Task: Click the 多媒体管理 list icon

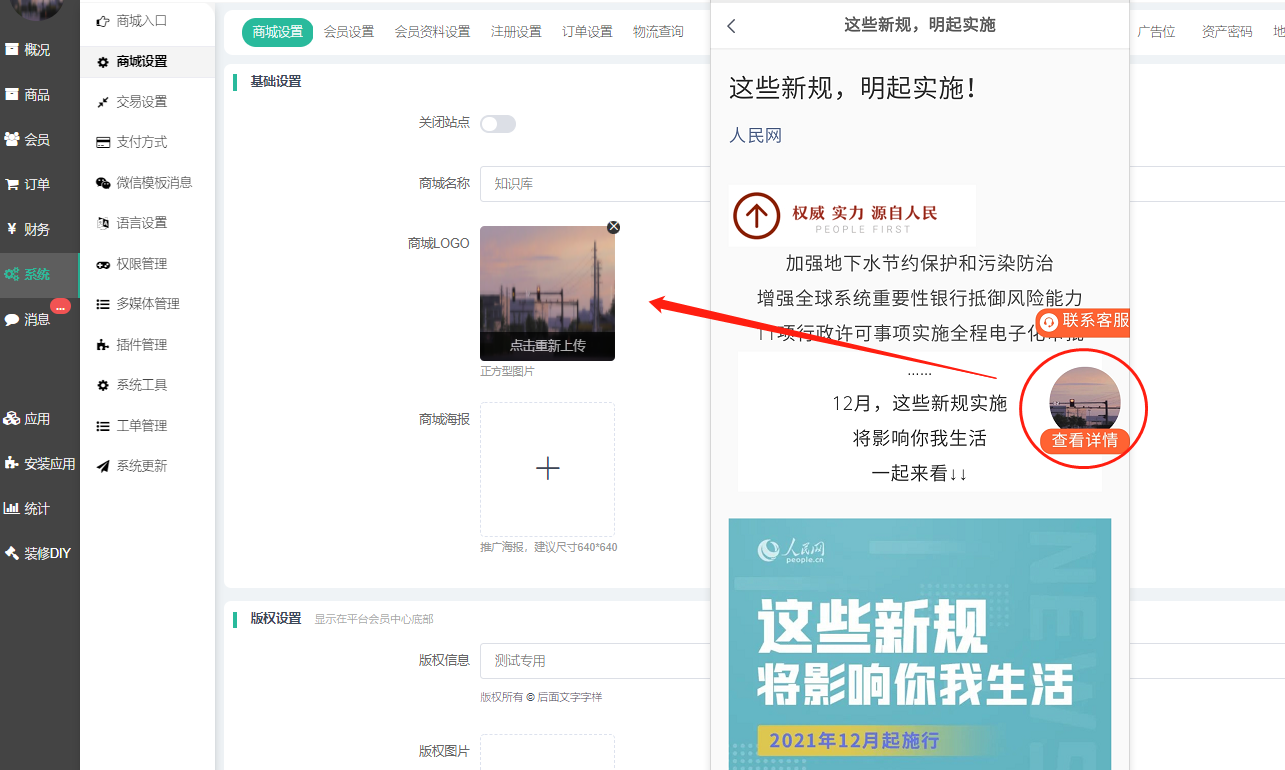Action: click(103, 304)
